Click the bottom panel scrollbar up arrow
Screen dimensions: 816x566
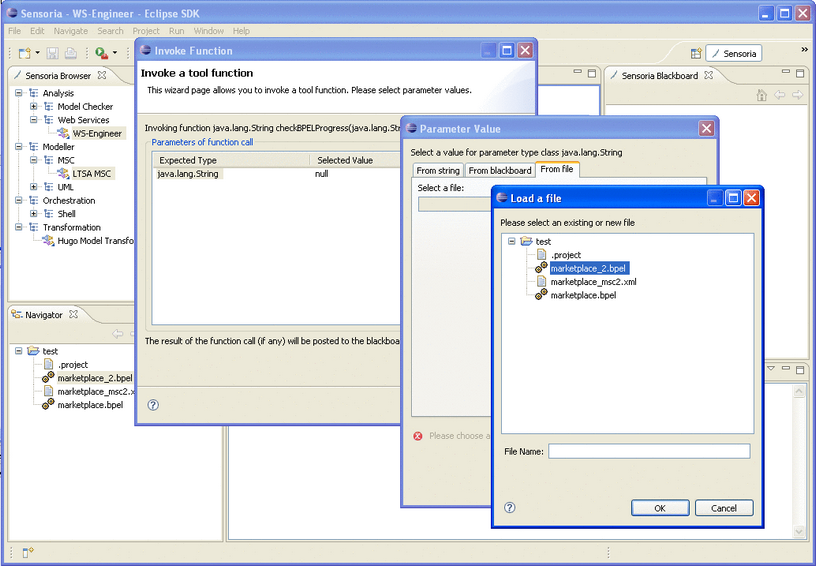[799, 391]
